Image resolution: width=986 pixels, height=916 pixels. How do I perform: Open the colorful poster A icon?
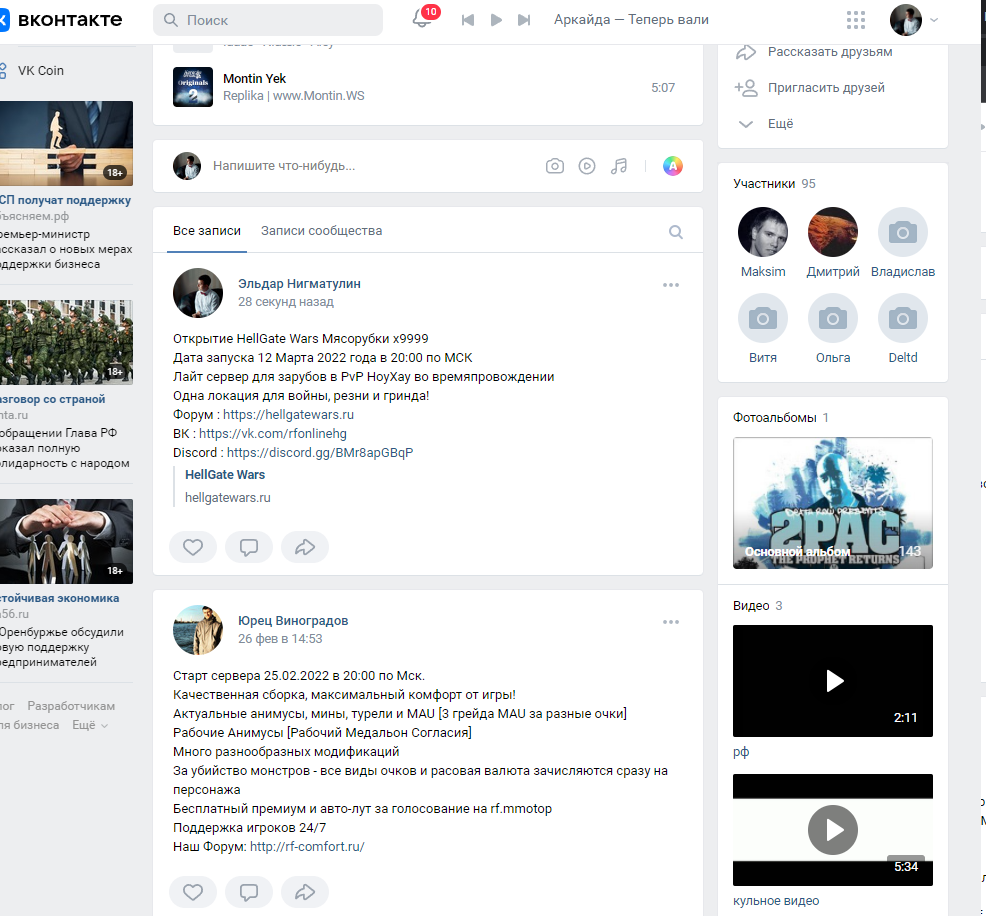pos(673,166)
